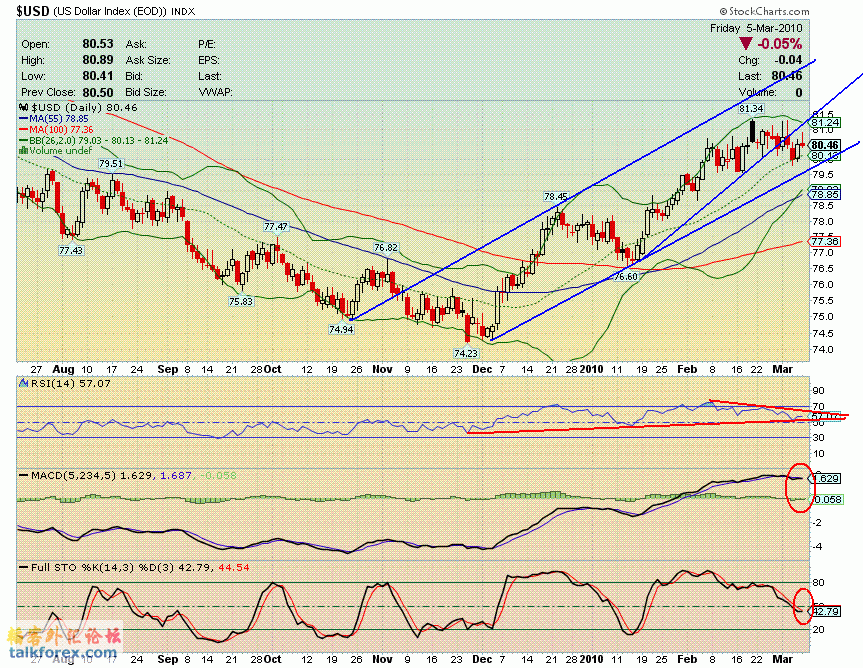Click the 42.79 stochastic axis tag
This screenshot has width=863, height=668.
(x=824, y=611)
